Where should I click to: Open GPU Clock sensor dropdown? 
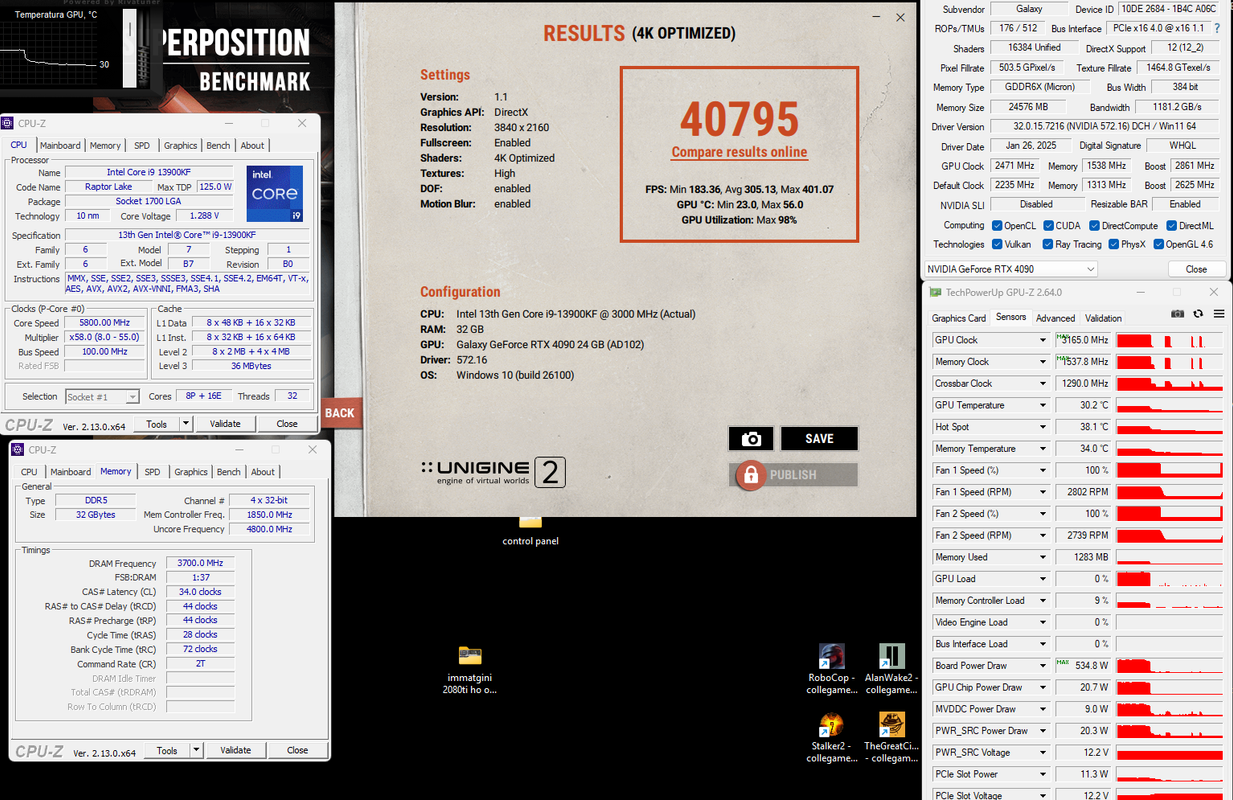(1043, 340)
